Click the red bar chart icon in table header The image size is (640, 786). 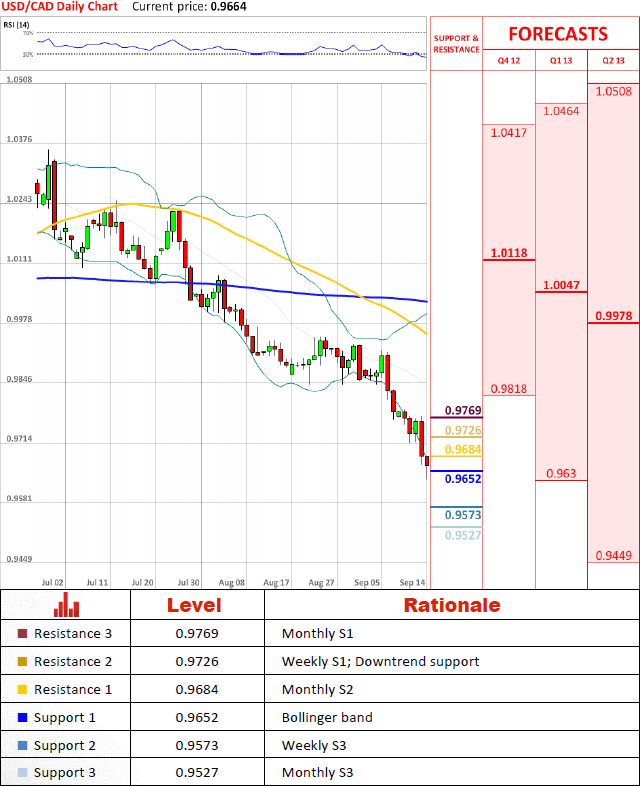tap(66, 604)
